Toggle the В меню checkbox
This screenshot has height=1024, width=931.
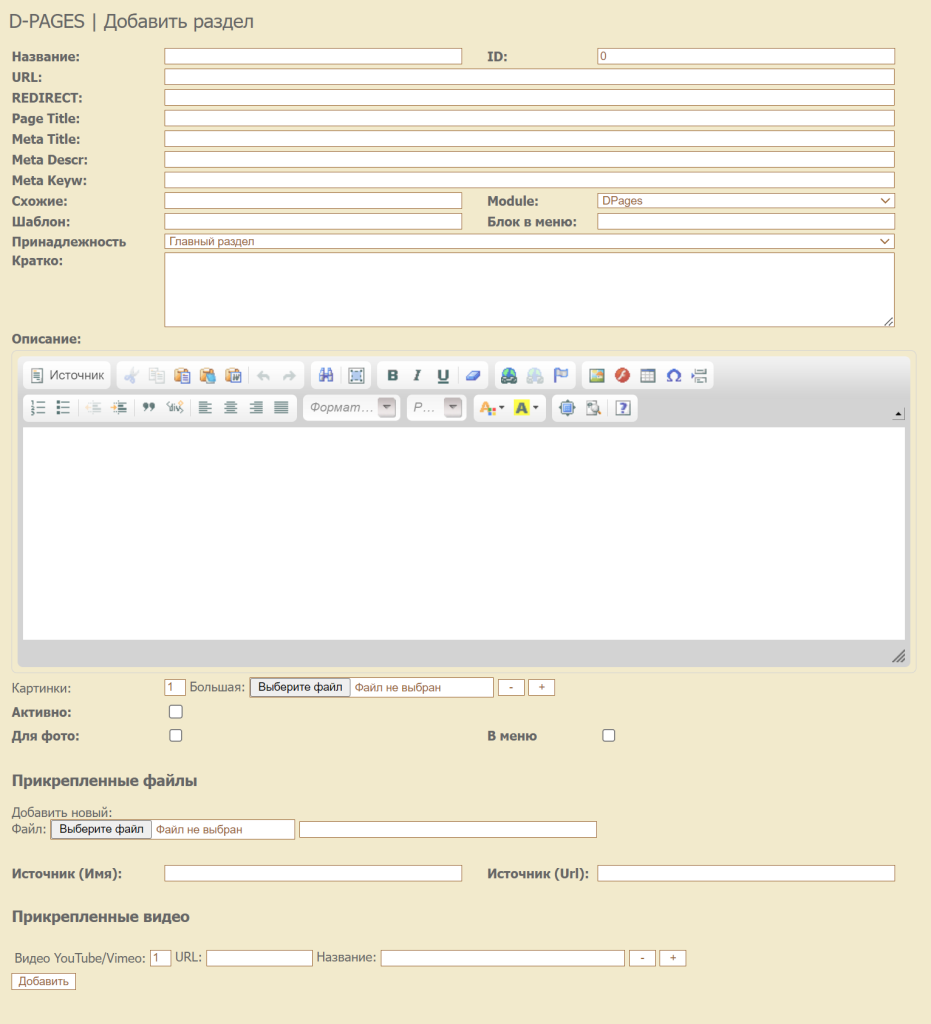(608, 736)
